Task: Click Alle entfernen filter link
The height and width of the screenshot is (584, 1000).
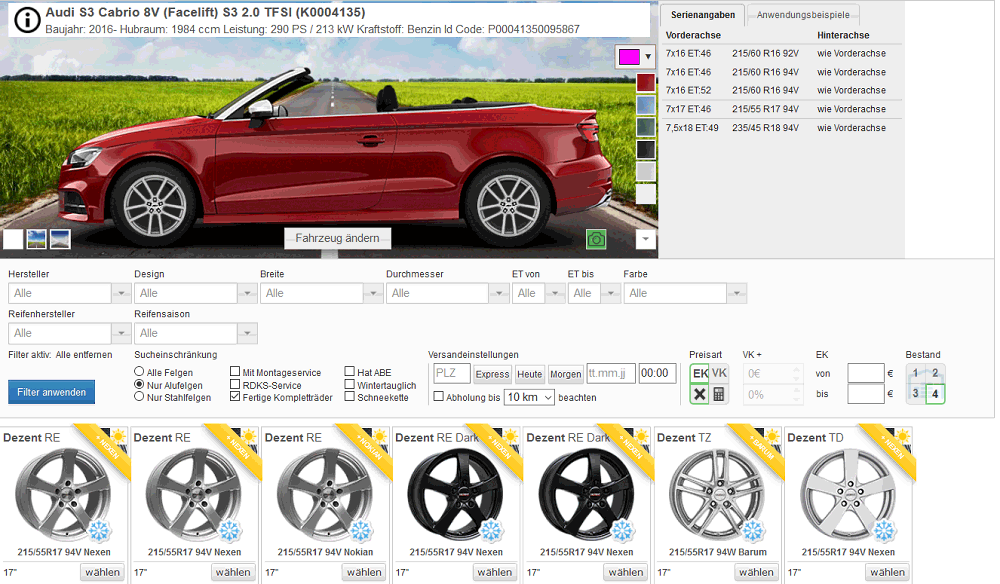Action: (84, 354)
